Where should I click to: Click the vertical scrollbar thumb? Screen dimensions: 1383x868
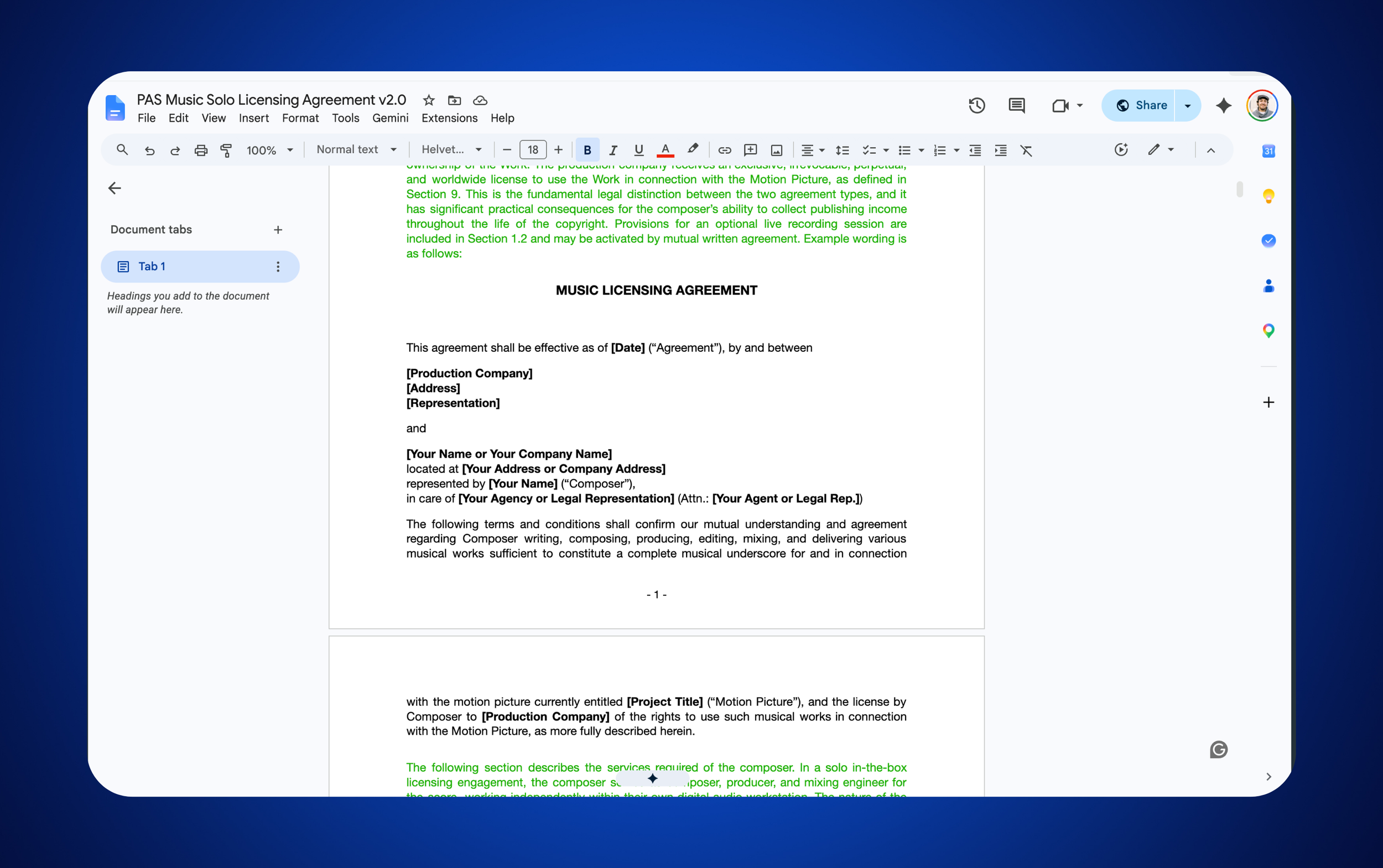[x=1240, y=189]
